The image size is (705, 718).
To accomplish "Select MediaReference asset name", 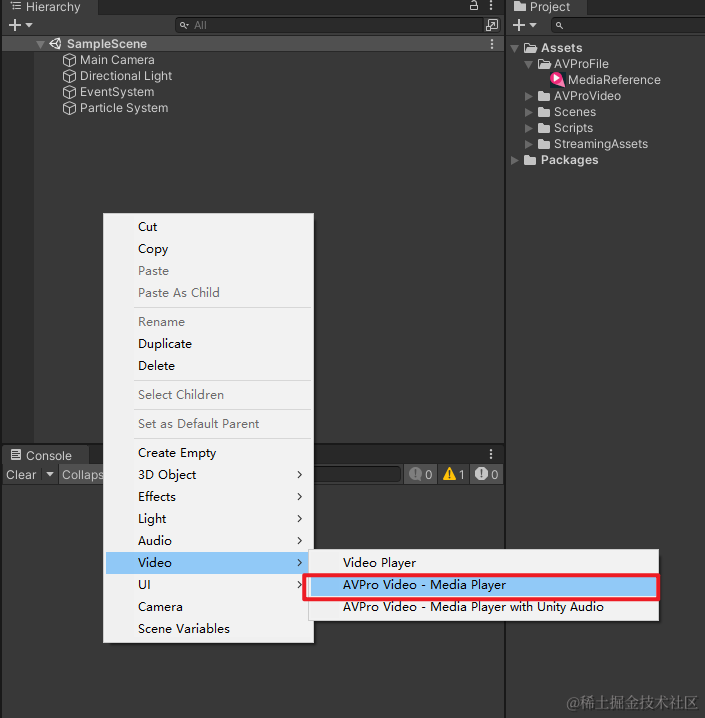I will pos(614,80).
